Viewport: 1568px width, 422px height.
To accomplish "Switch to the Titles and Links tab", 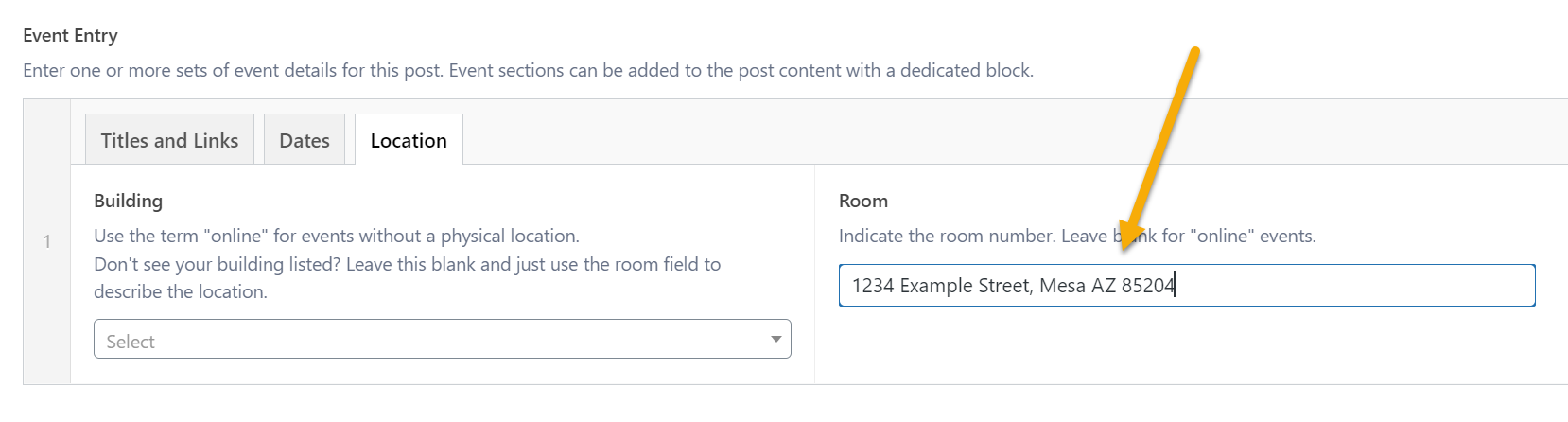I will tap(169, 140).
